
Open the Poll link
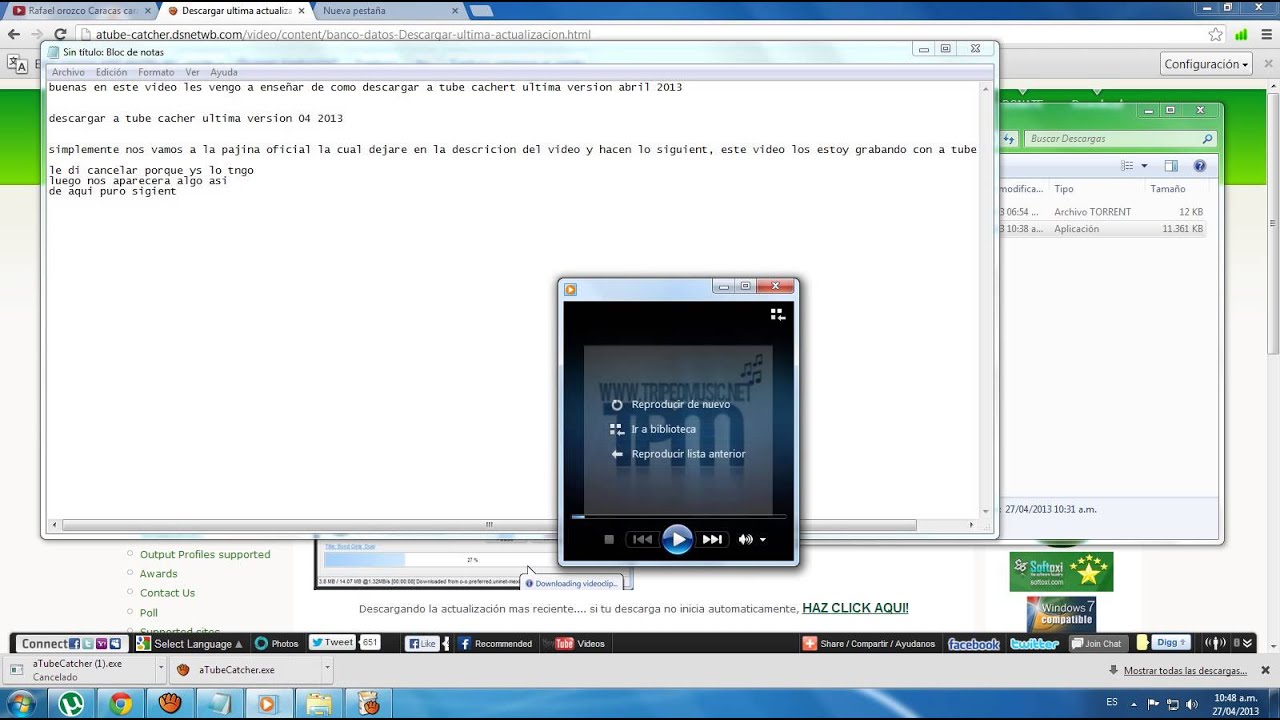click(x=149, y=612)
